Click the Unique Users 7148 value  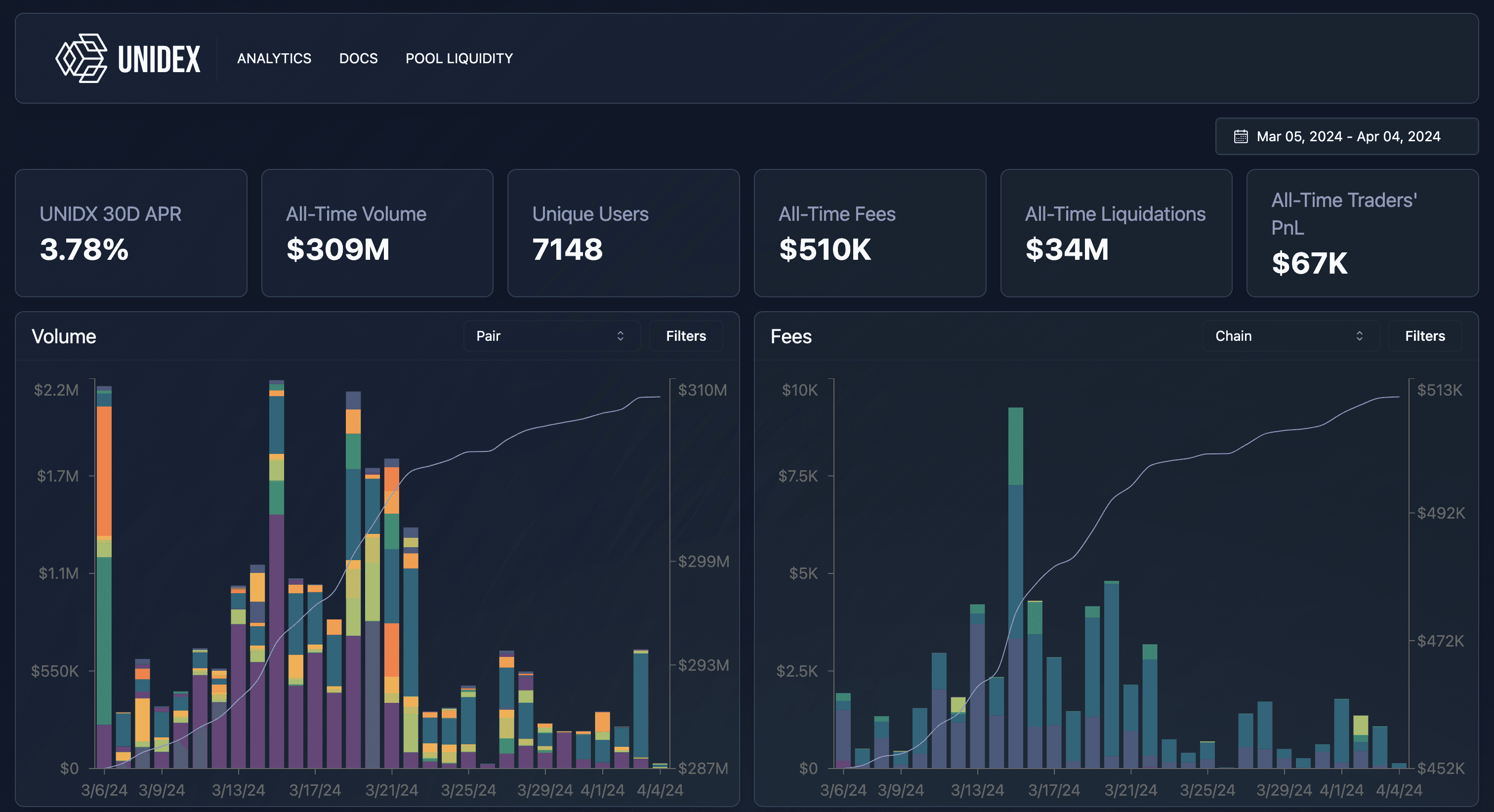coord(567,249)
